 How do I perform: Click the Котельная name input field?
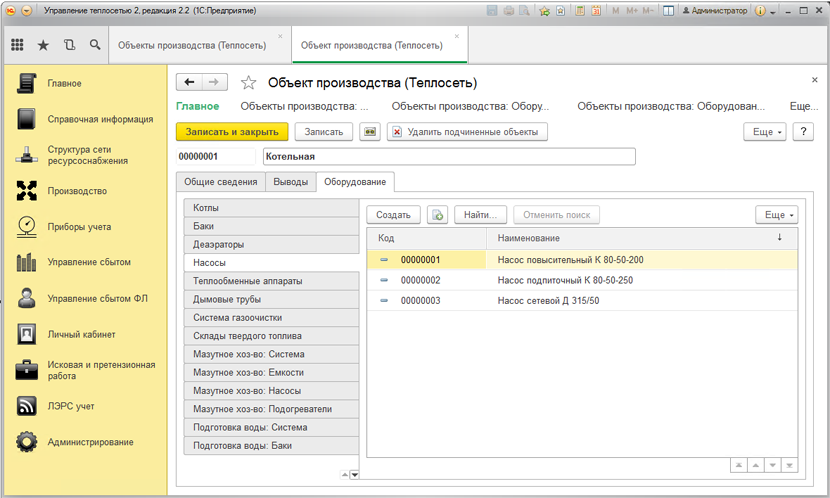click(x=448, y=157)
